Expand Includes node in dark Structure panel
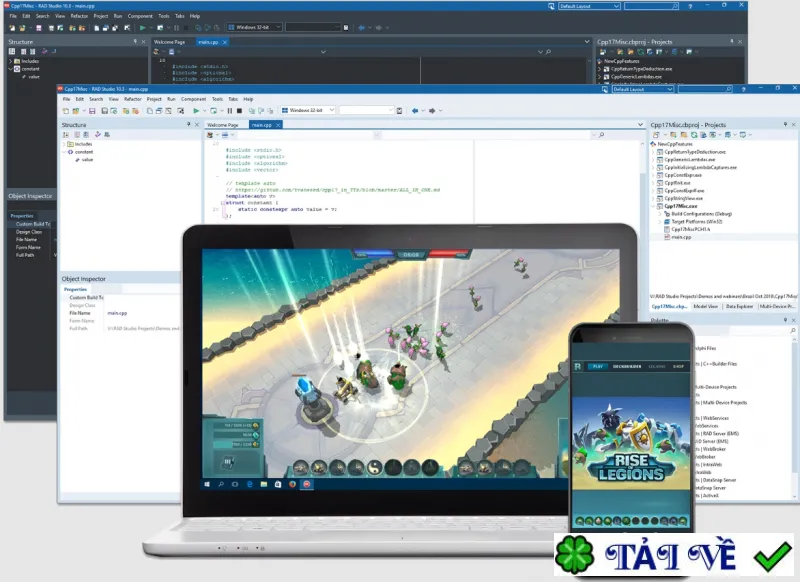 [x=11, y=61]
